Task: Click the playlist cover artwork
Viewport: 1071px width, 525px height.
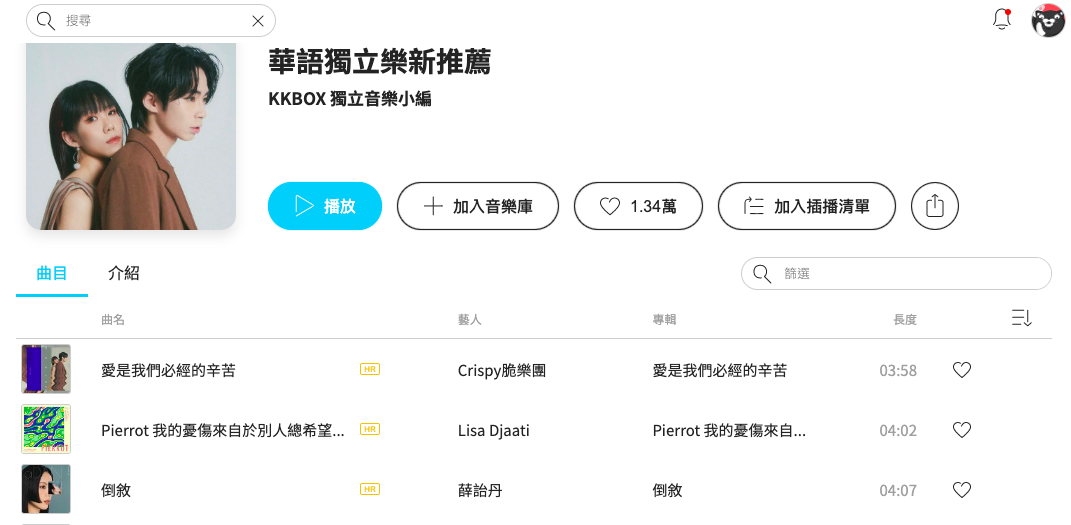Action: coord(131,135)
